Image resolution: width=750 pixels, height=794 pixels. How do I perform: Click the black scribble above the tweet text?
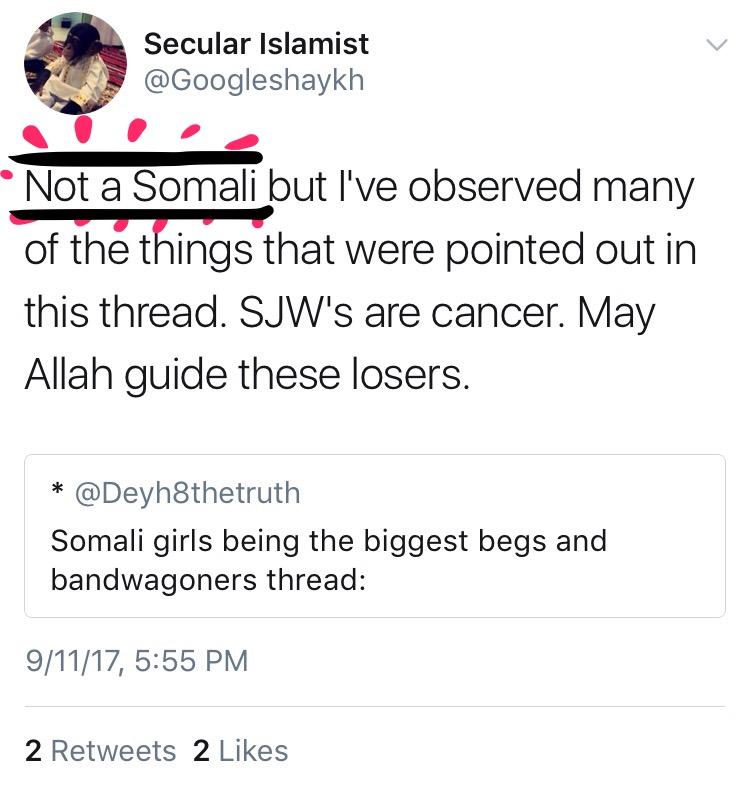click(x=135, y=156)
